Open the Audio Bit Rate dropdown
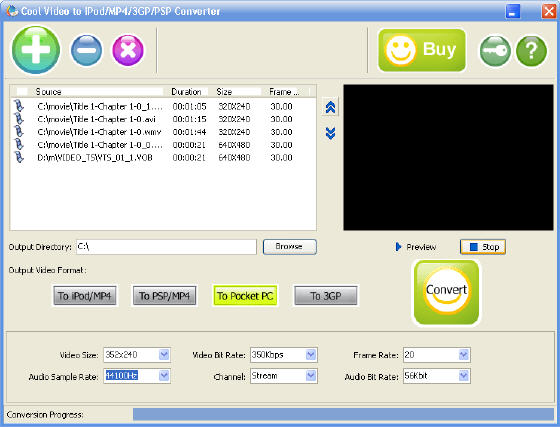 click(464, 376)
